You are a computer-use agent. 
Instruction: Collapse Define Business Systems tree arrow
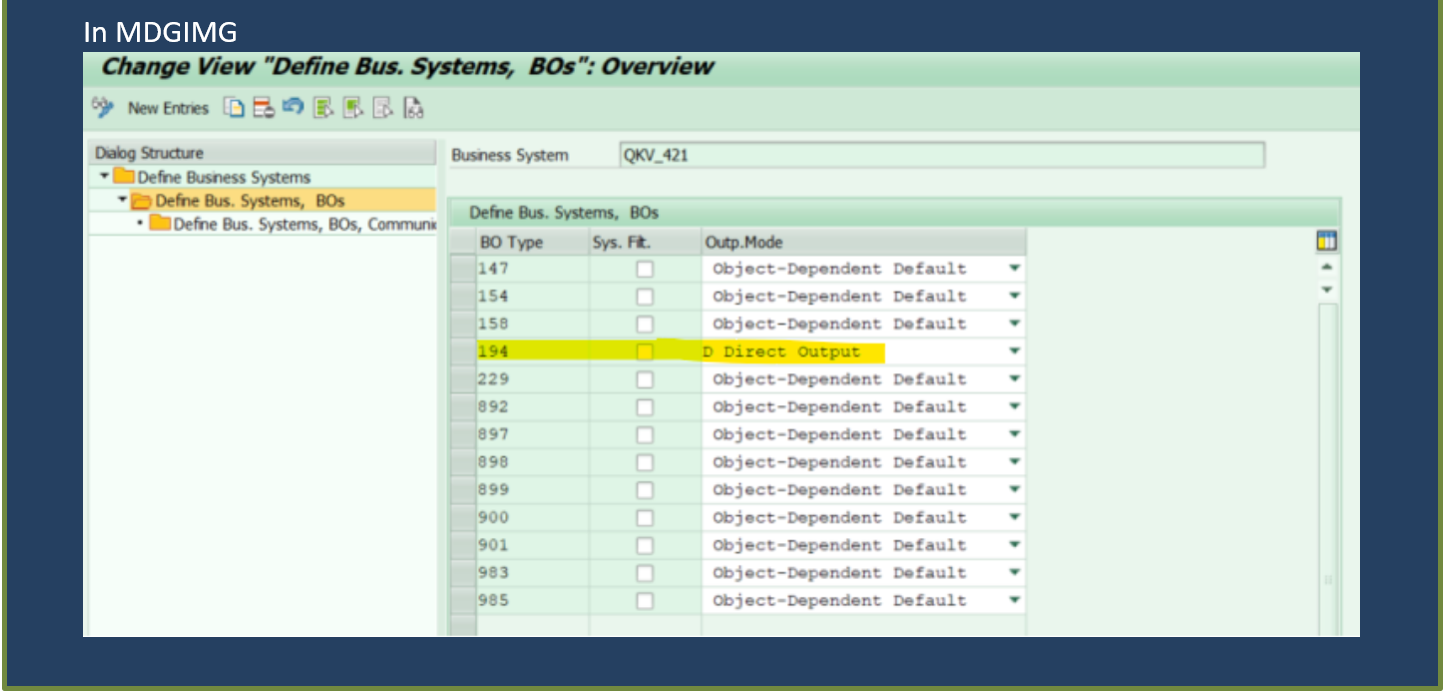click(x=104, y=177)
